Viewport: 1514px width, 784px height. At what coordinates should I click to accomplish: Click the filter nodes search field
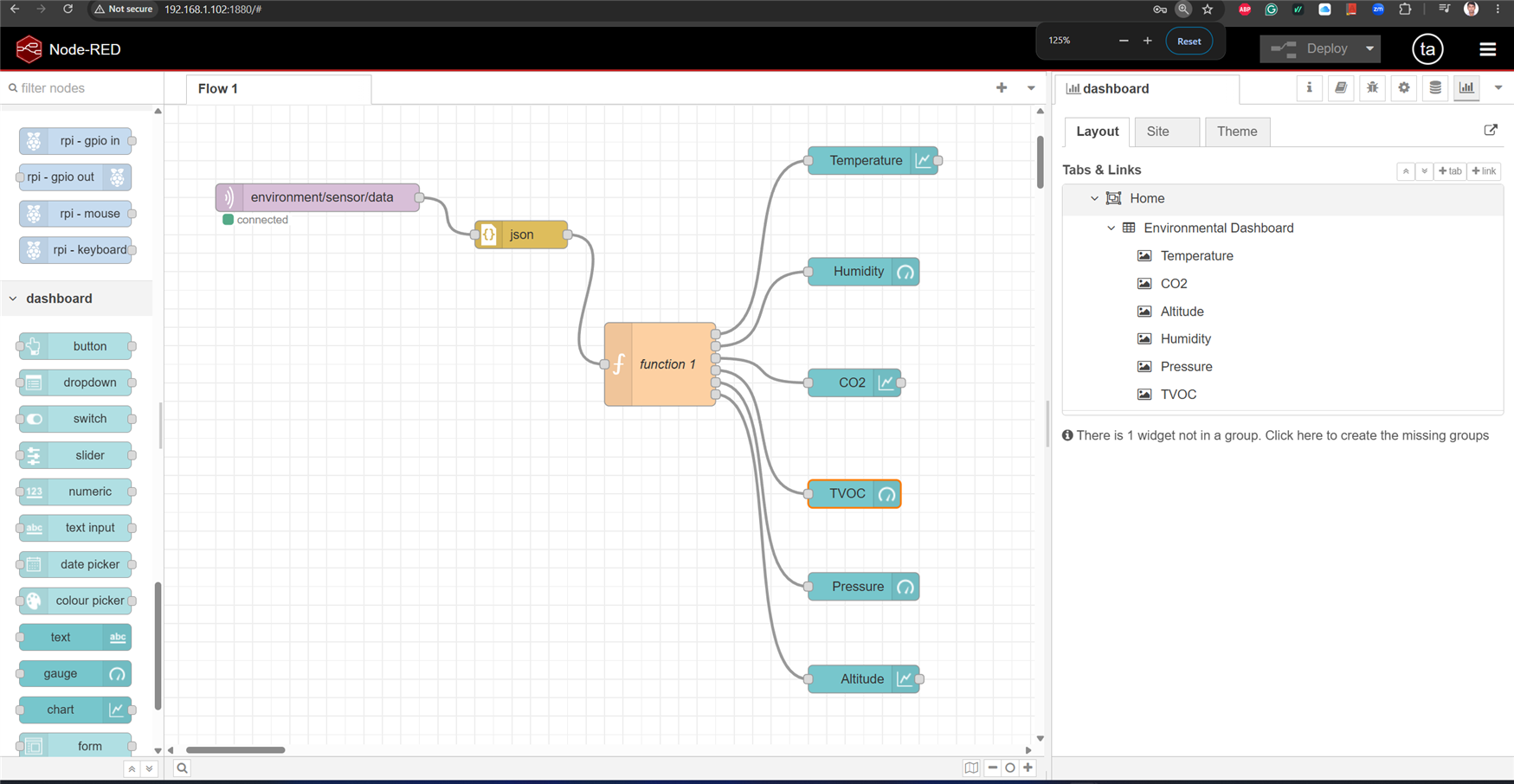click(x=82, y=88)
